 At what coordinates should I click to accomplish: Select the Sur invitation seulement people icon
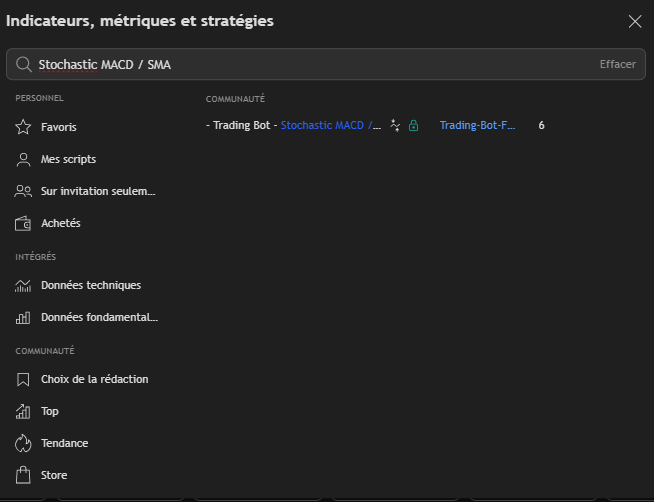point(24,191)
